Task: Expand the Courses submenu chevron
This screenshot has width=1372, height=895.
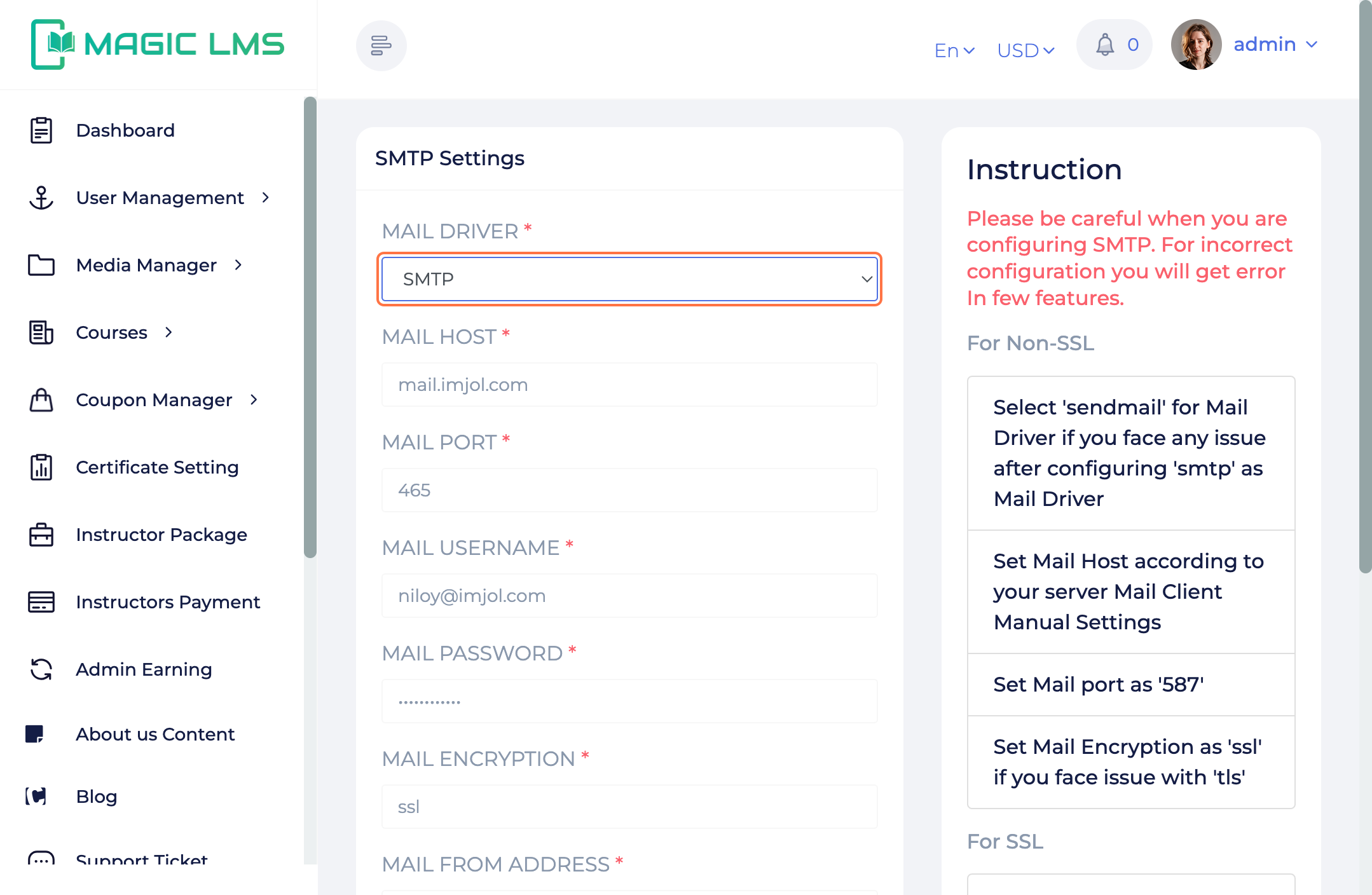Action: coord(168,332)
